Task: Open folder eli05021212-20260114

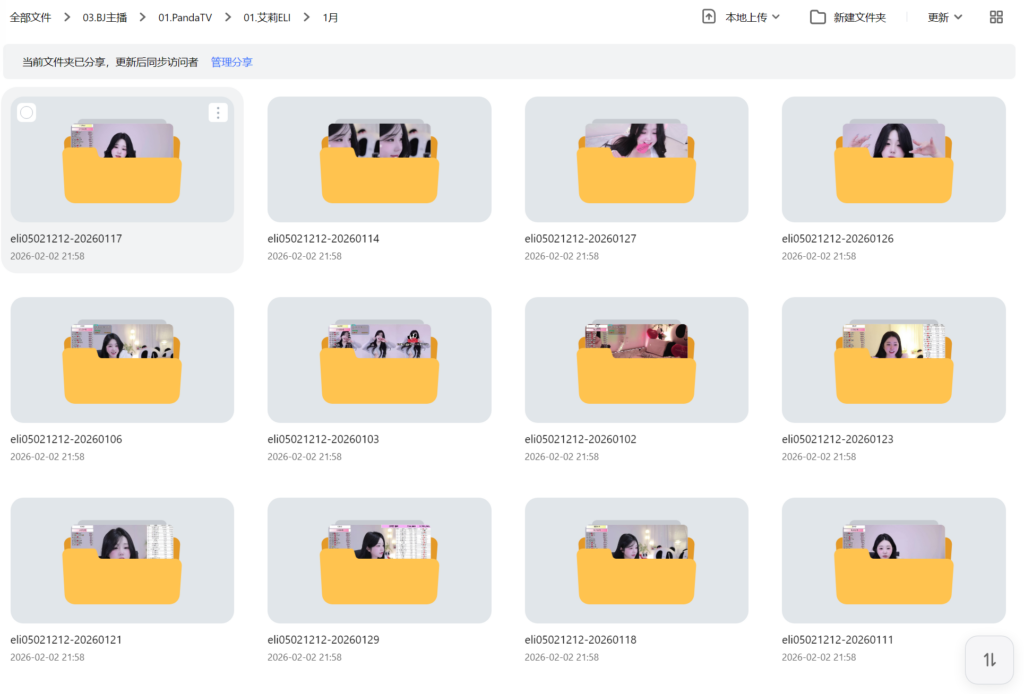Action: tap(379, 159)
